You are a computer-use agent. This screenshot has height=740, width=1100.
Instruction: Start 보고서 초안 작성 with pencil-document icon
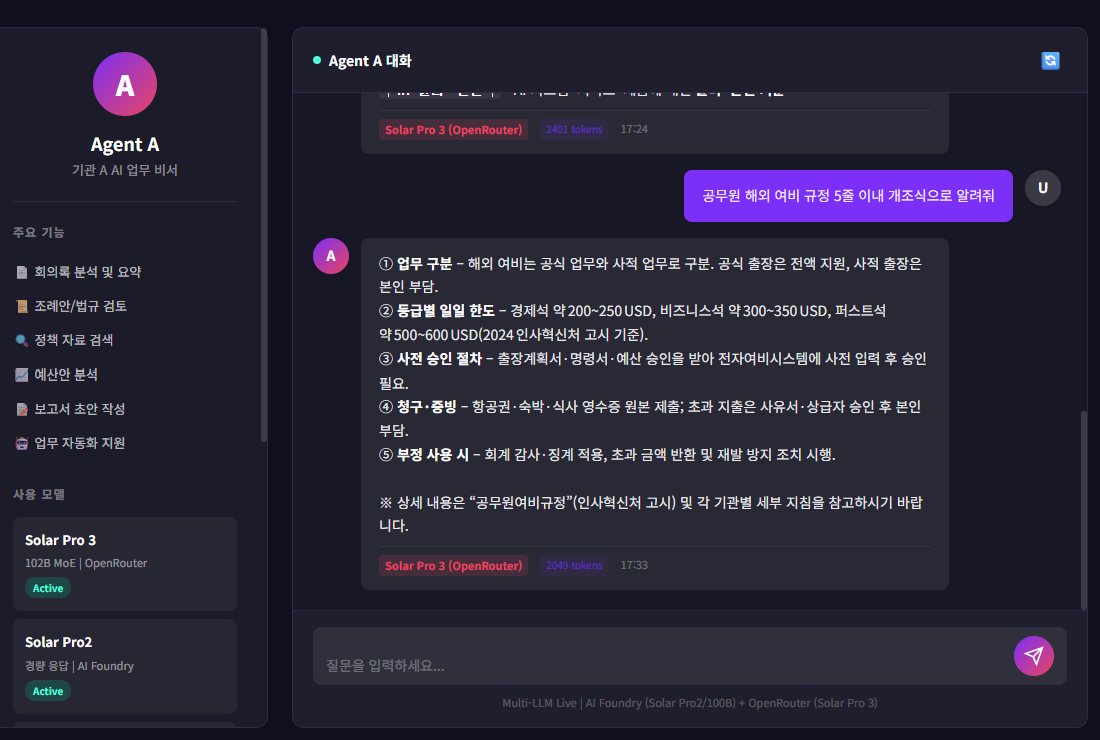click(24, 408)
